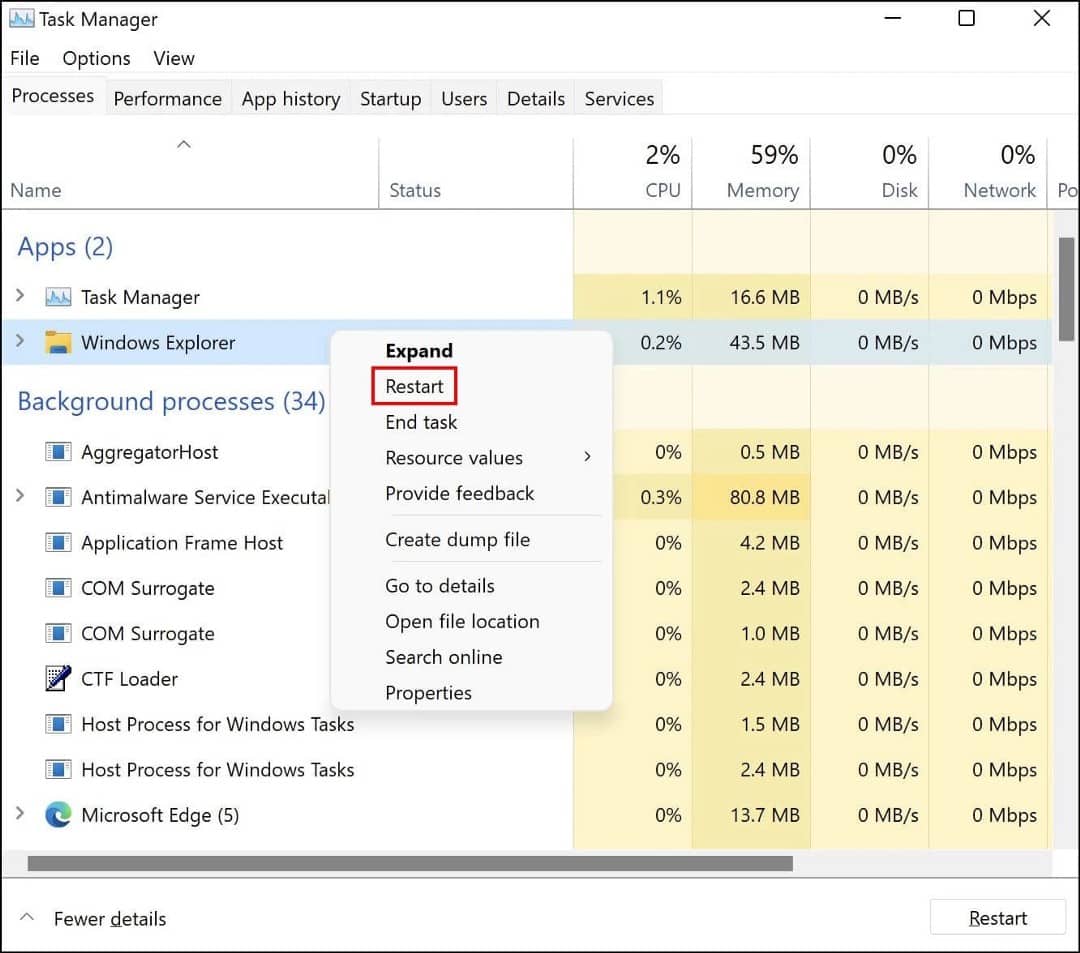Click the Windows Explorer folder icon

[56, 342]
